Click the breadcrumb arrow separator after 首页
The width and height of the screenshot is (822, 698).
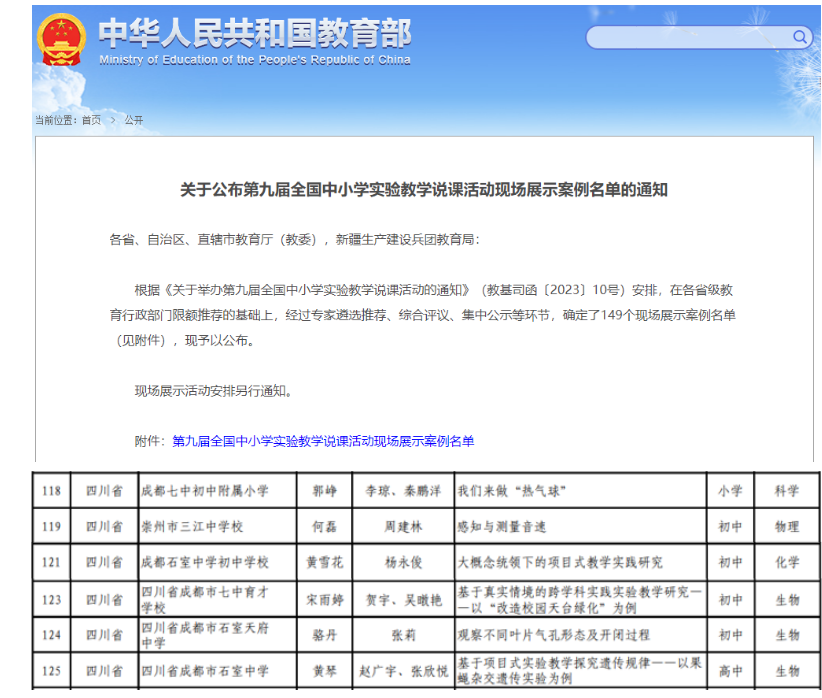[113, 120]
